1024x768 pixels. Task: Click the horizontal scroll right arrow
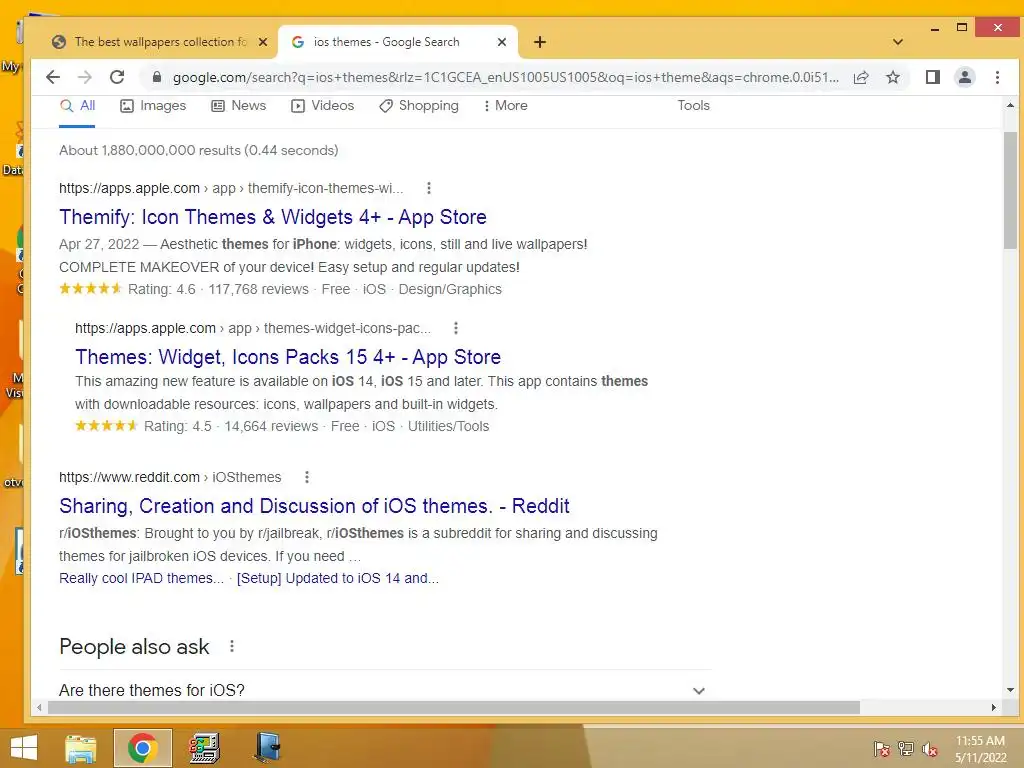[994, 707]
